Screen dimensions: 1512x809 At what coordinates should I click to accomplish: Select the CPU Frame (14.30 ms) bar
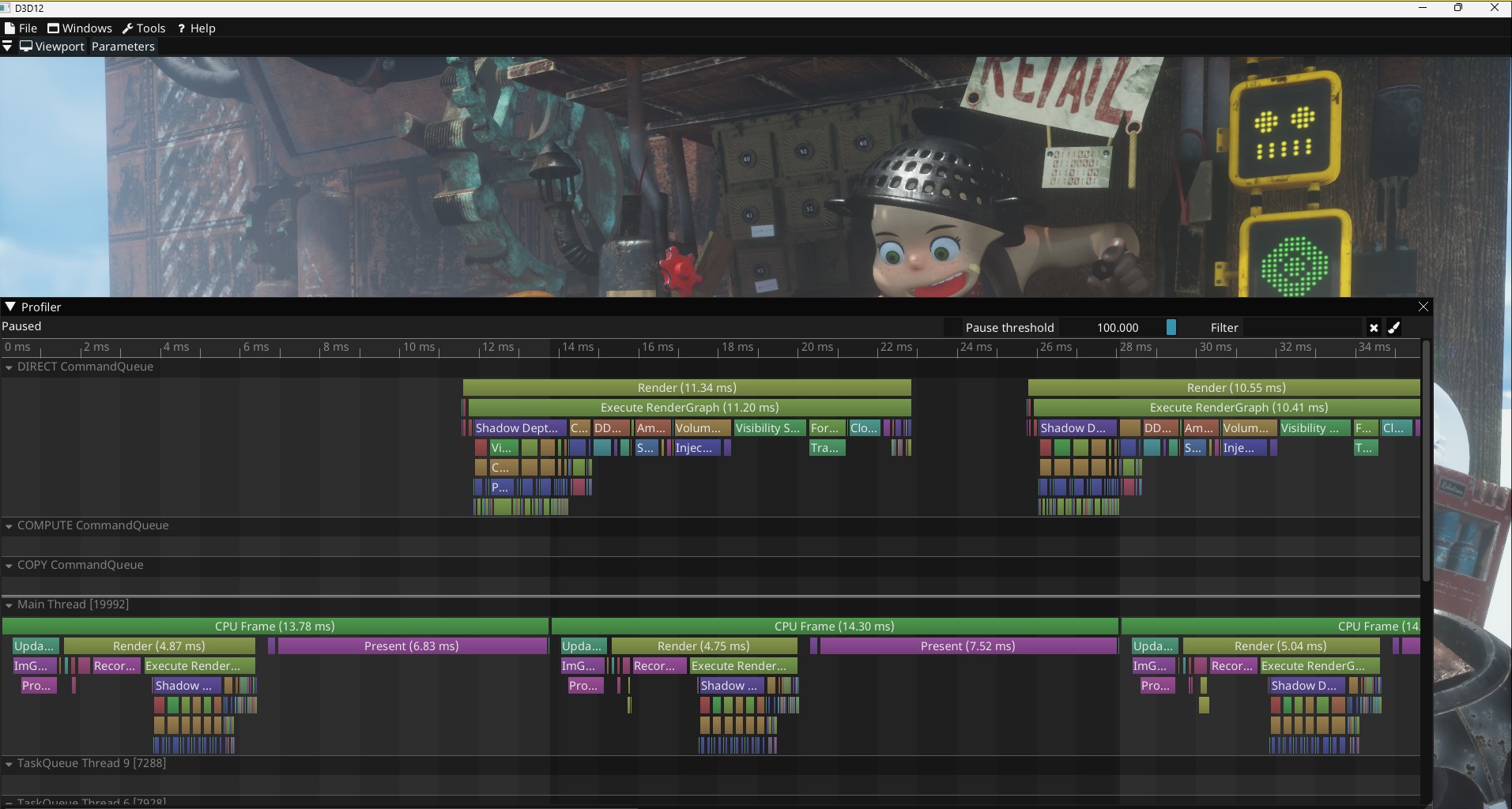835,627
